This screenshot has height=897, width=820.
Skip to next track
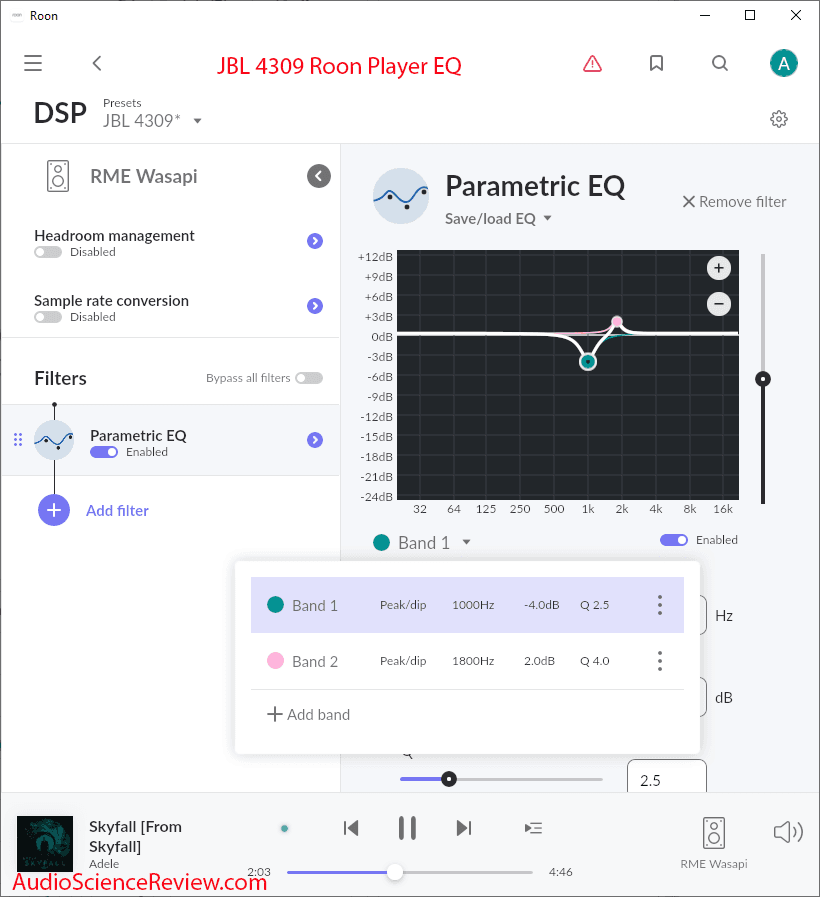click(x=464, y=828)
